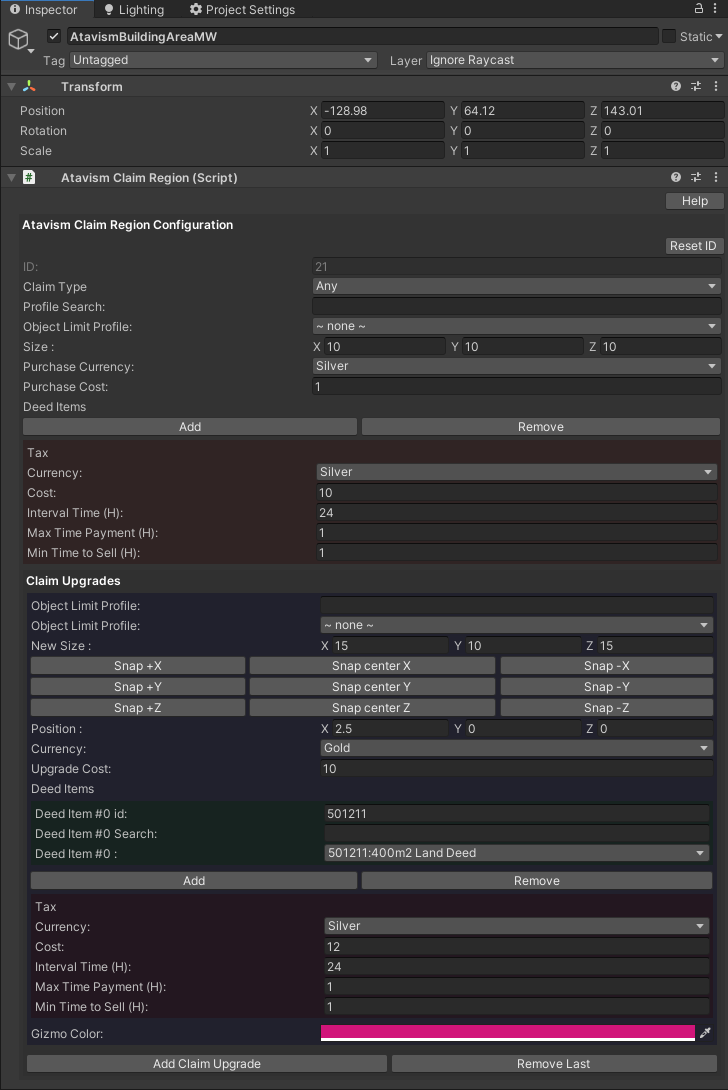Viewport: 728px width, 1090px height.
Task: Open Atavism Claim Region script help icon
Action: coord(677,177)
